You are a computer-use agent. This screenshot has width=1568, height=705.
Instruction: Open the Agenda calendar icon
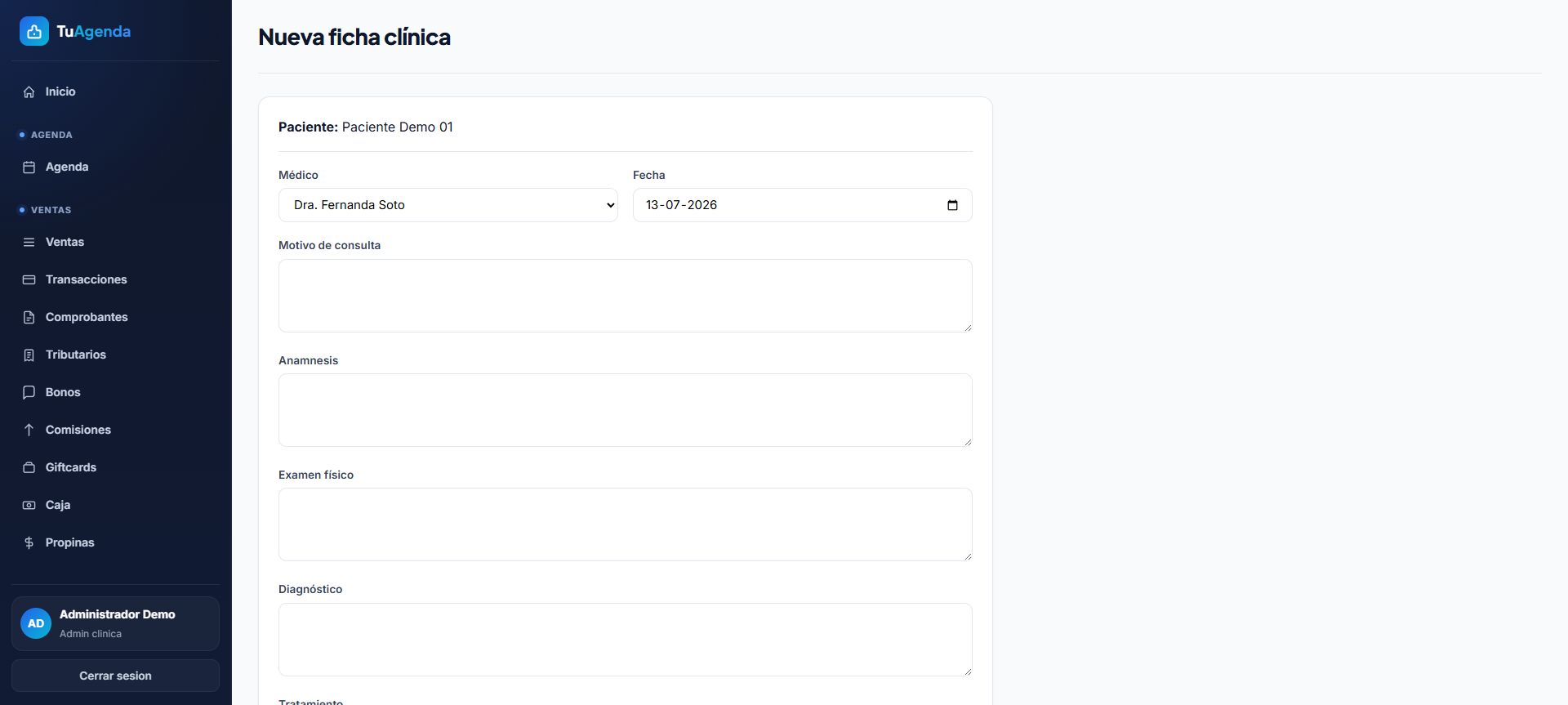coord(29,167)
